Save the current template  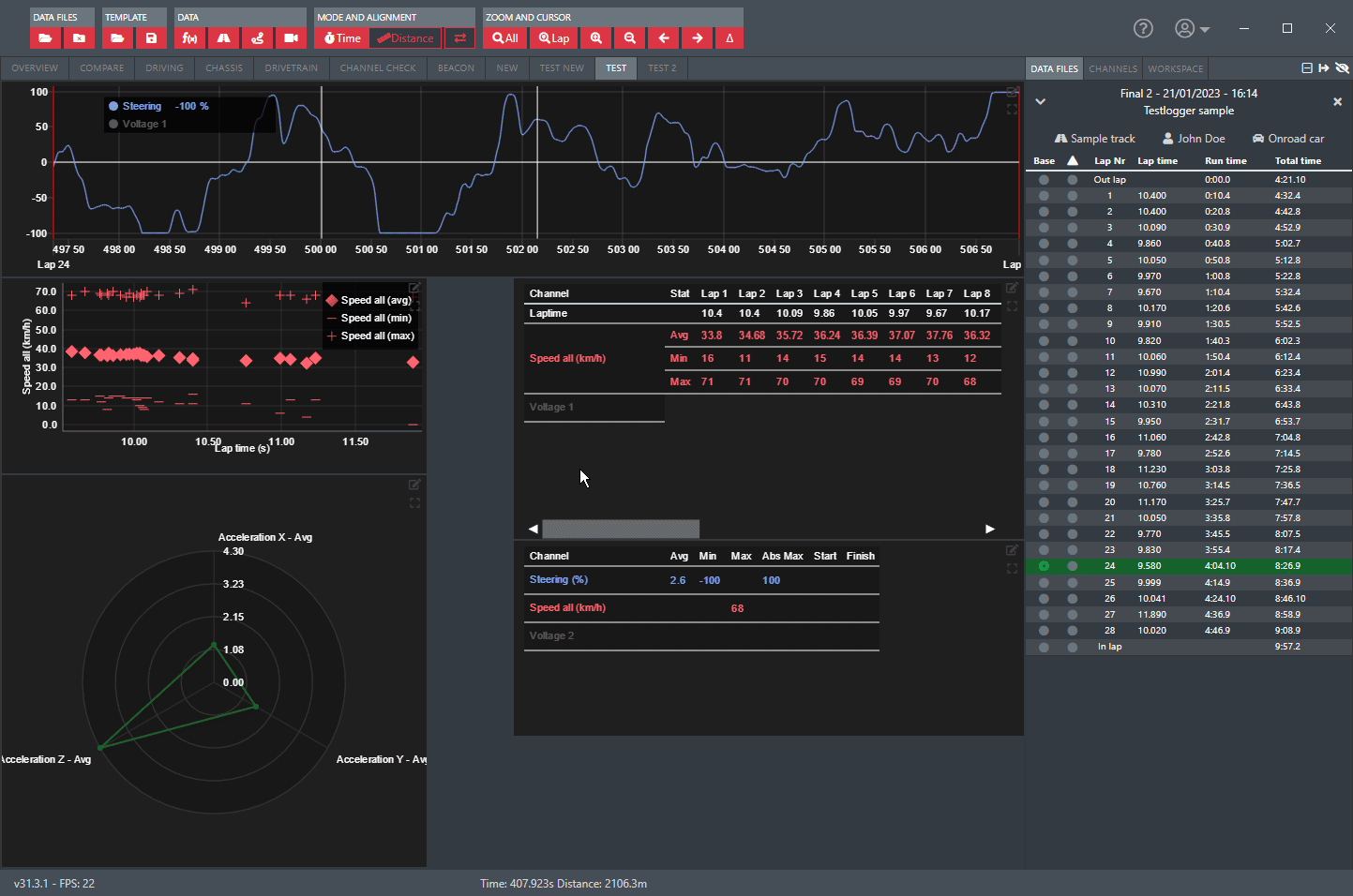point(151,38)
